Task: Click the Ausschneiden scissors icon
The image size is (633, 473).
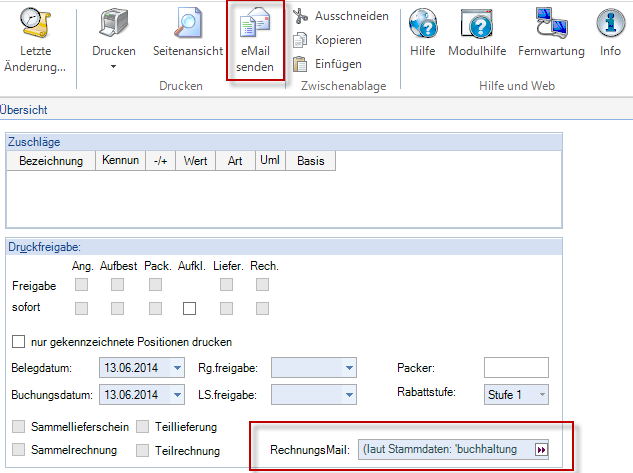Action: [299, 16]
